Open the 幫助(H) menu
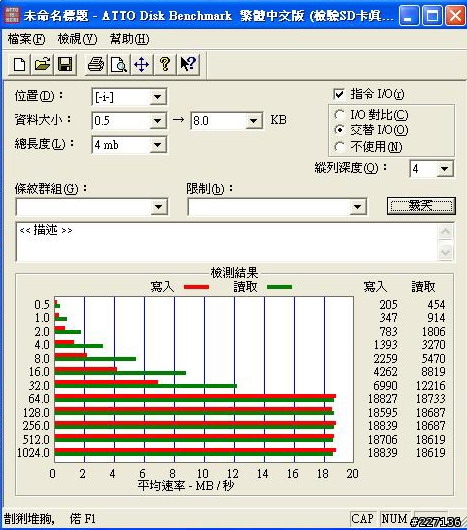This screenshot has width=467, height=530. click(129, 39)
